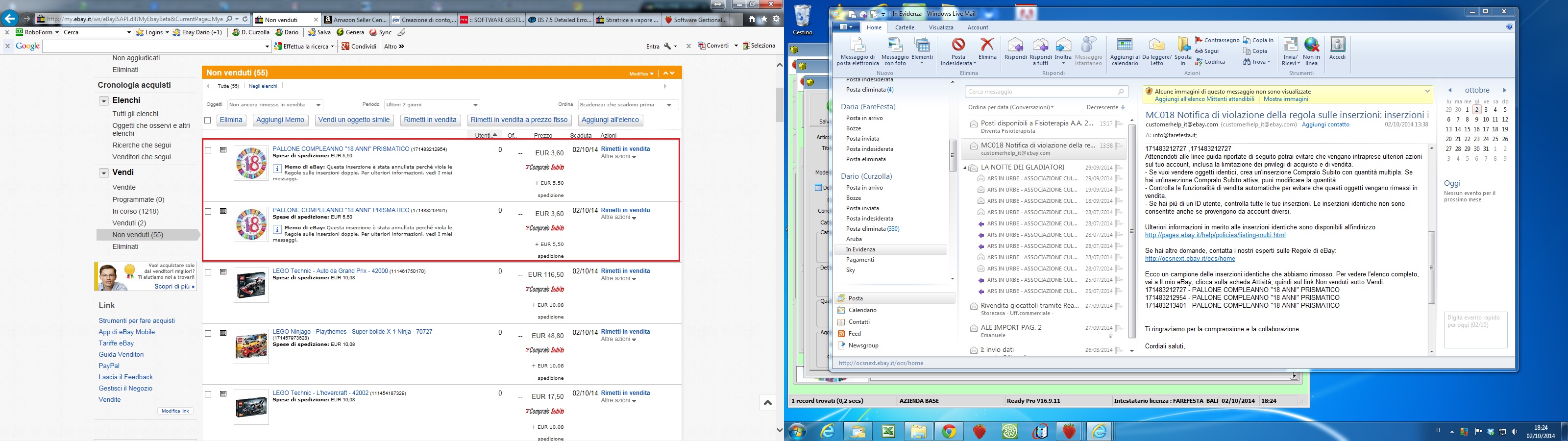The image size is (1568, 441).
Task: Click the Rispondi icon in the mail ribbon
Action: pos(1015,49)
